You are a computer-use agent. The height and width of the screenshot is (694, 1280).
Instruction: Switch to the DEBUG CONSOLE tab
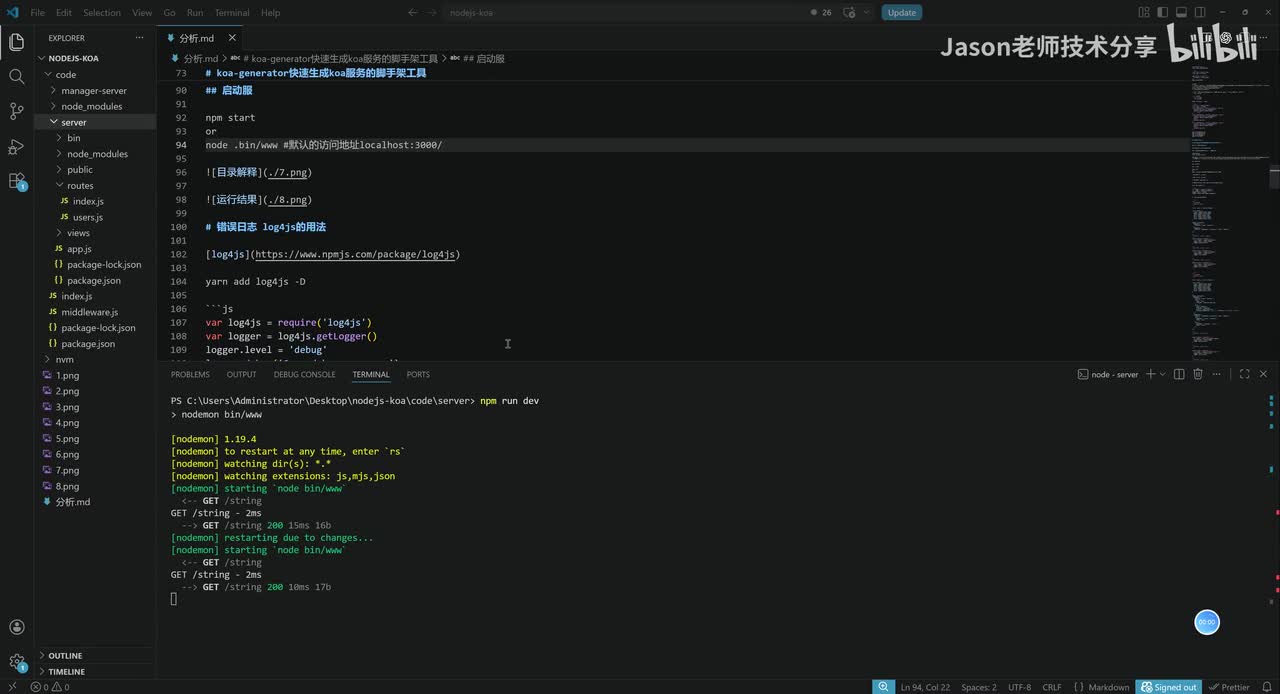(x=304, y=374)
